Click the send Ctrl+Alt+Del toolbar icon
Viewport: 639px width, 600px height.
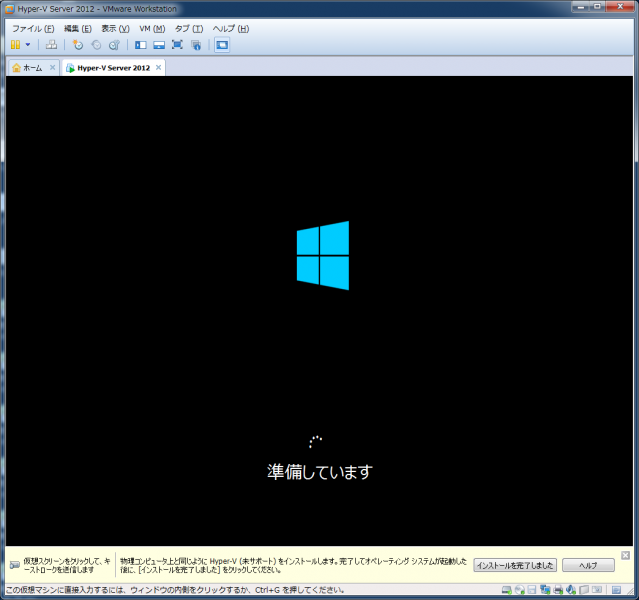[51, 44]
